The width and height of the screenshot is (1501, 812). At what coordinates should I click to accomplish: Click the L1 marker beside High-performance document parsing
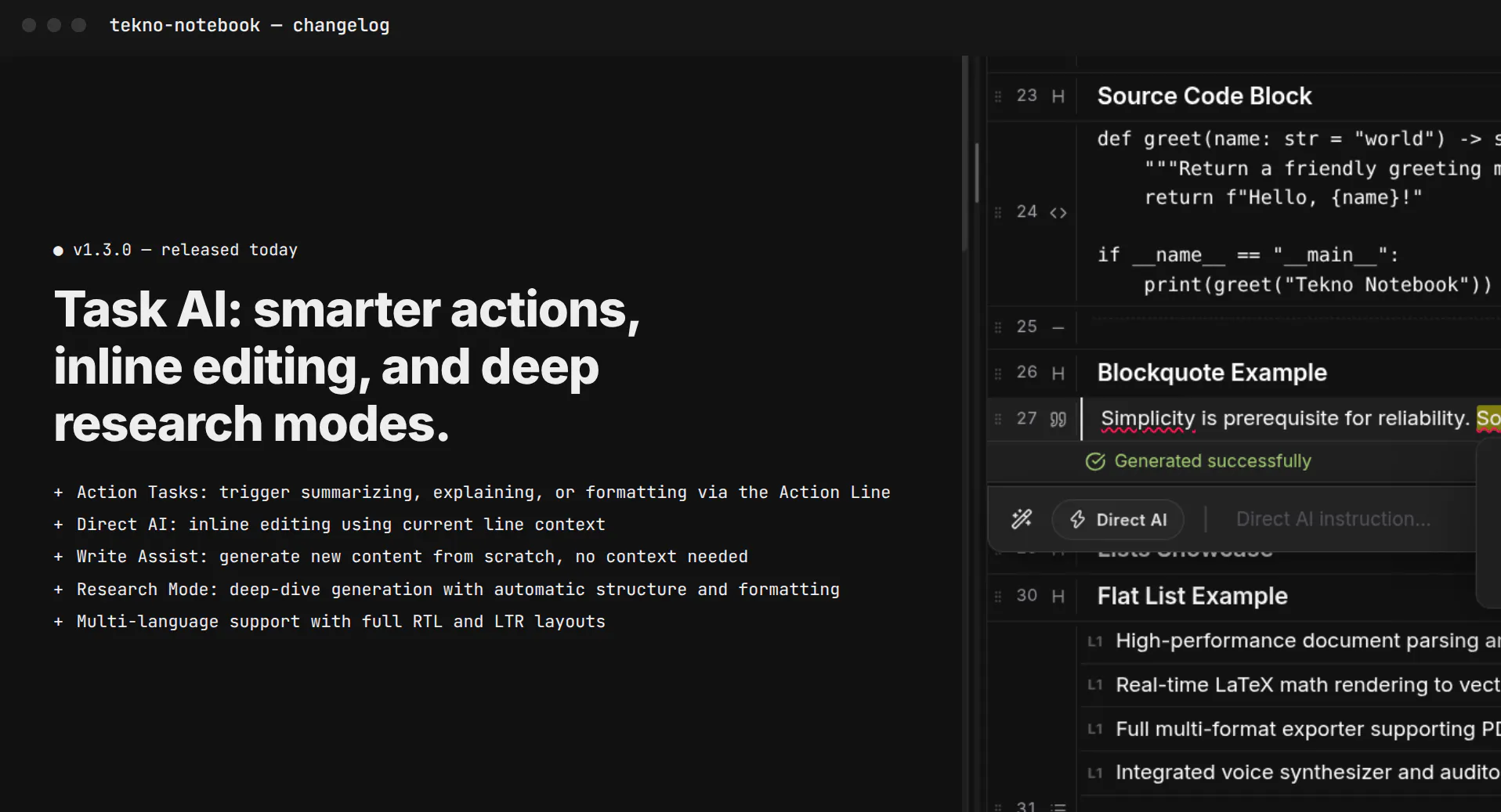tap(1095, 641)
